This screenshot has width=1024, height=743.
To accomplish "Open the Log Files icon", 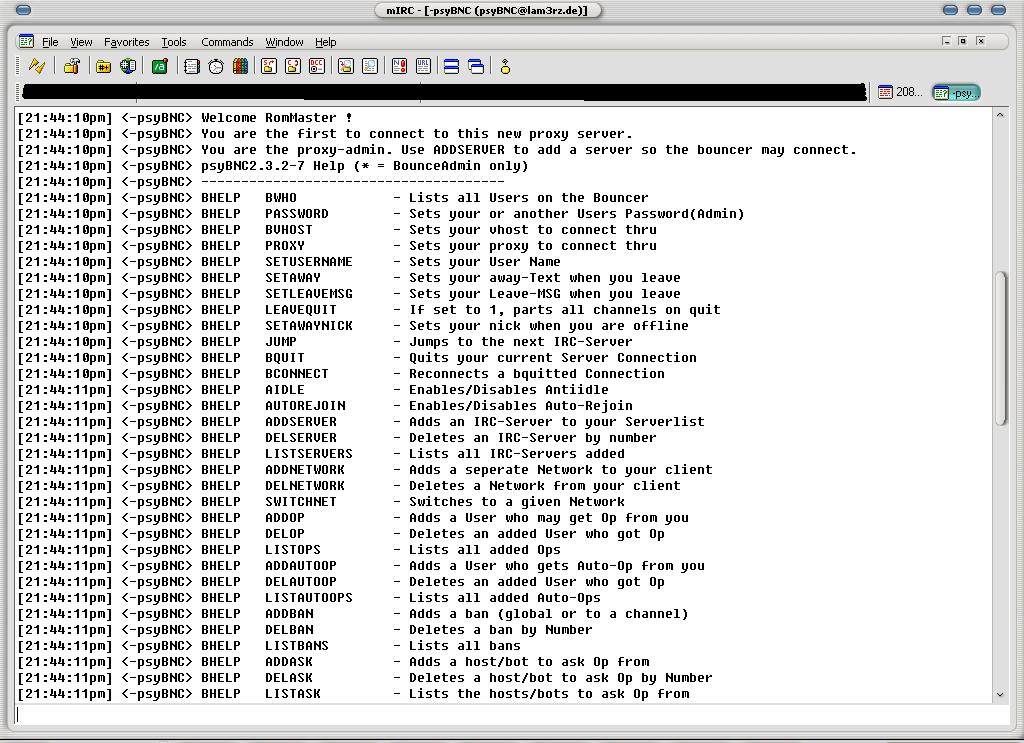I will pyautogui.click(x=370, y=66).
